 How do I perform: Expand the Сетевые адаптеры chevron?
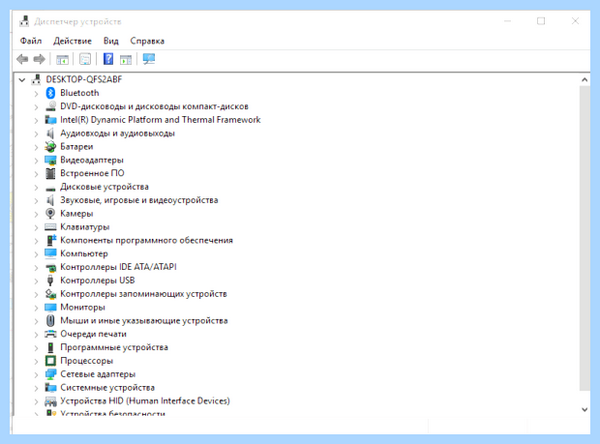pyautogui.click(x=36, y=374)
